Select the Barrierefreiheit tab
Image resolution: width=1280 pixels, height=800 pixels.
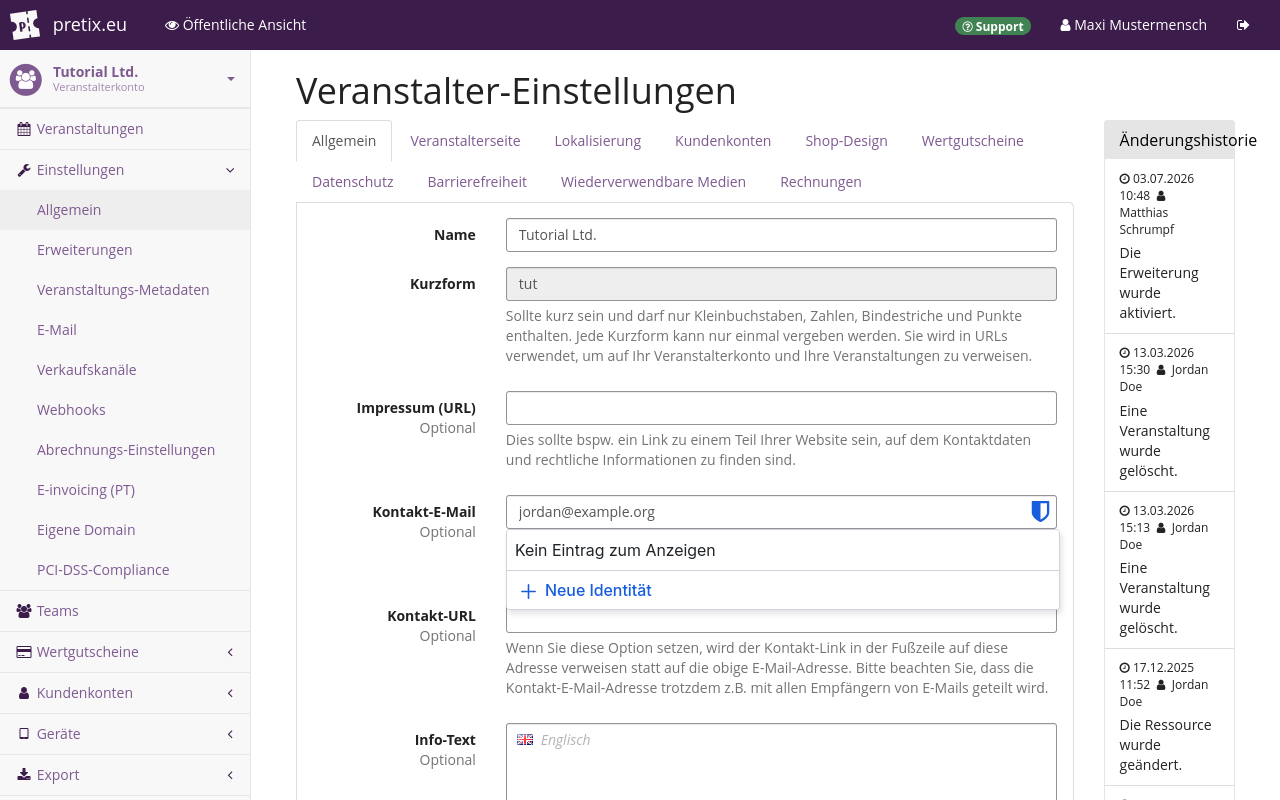477,182
